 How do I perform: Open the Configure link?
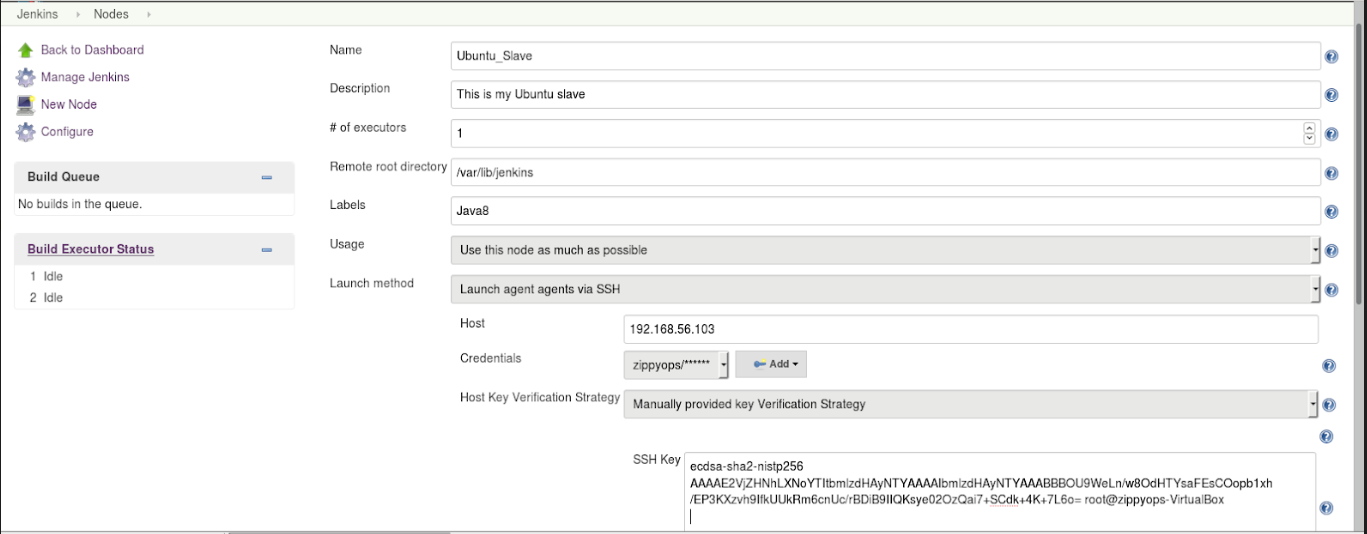(x=67, y=132)
